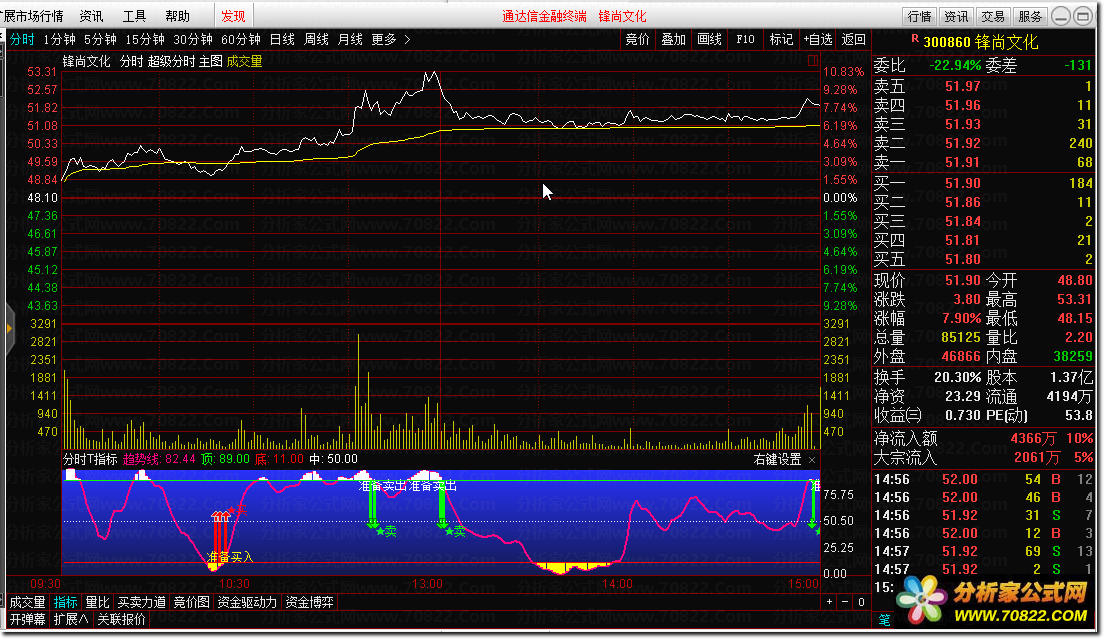The image size is (1106, 640).
Task: Click the plus button beside the bottom tabs
Action: pos(830,602)
